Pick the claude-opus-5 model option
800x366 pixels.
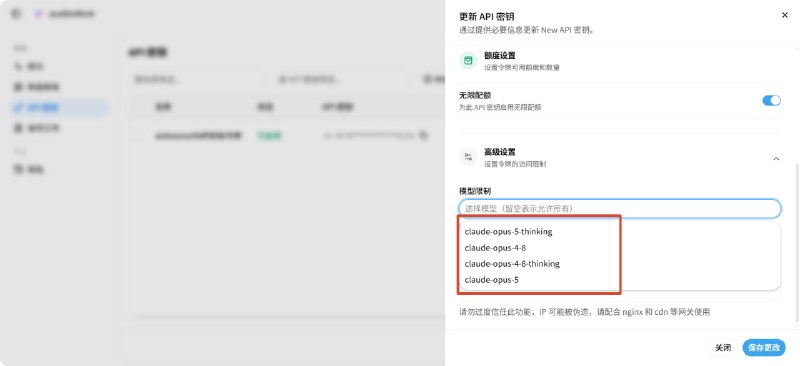click(491, 280)
